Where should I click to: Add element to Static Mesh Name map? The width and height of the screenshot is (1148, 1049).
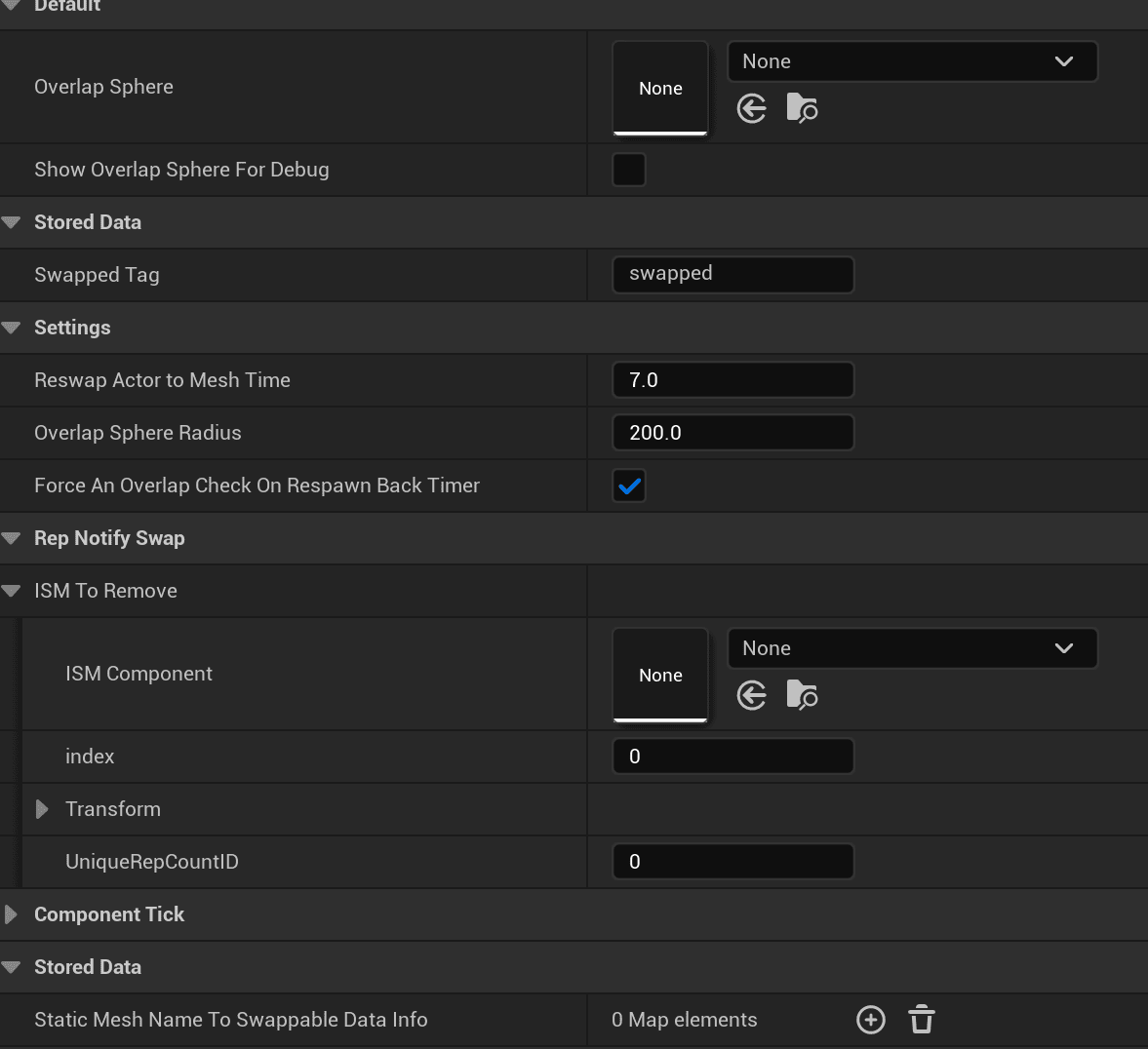(871, 1020)
